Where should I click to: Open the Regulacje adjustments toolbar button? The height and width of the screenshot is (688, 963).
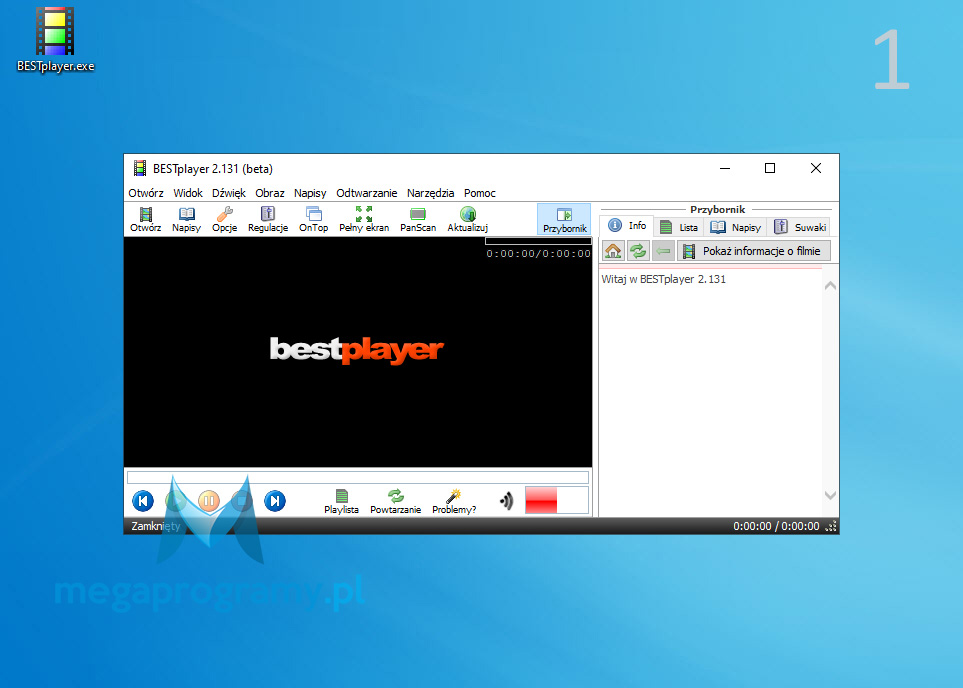tap(268, 219)
